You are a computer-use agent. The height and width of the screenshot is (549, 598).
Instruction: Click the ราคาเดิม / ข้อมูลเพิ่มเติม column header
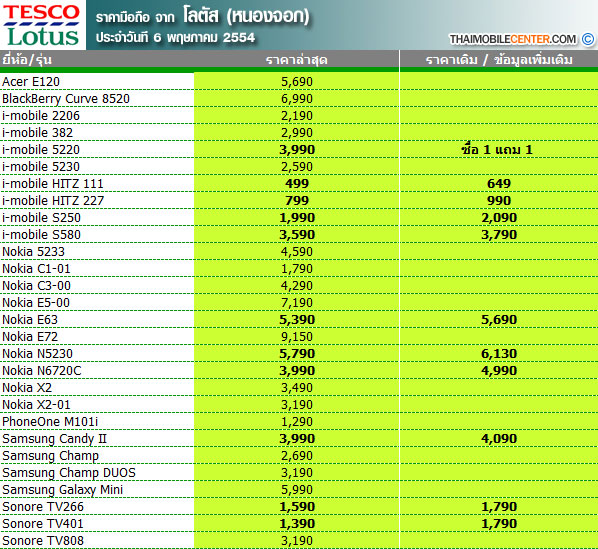(x=499, y=60)
